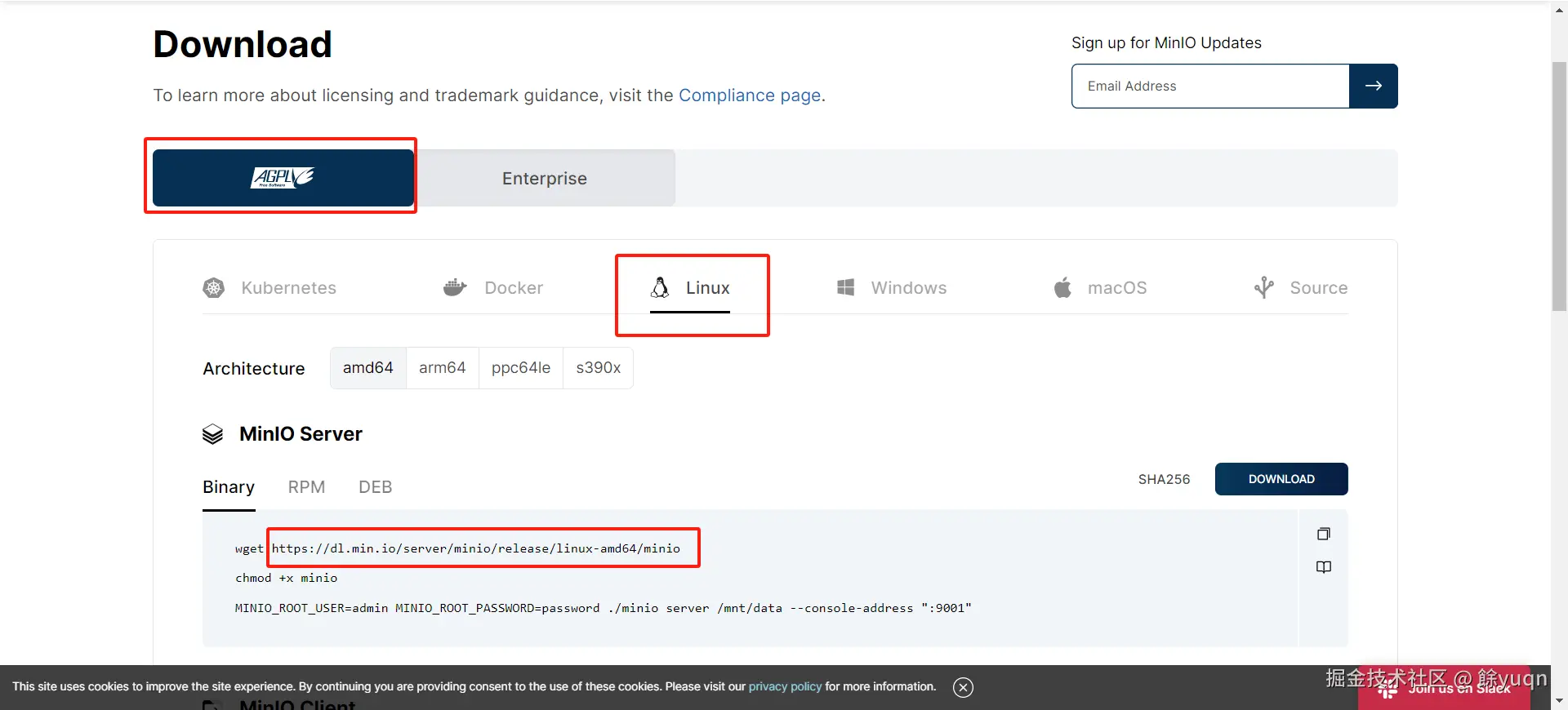
Task: Click the Windows logo icon
Action: click(x=845, y=287)
